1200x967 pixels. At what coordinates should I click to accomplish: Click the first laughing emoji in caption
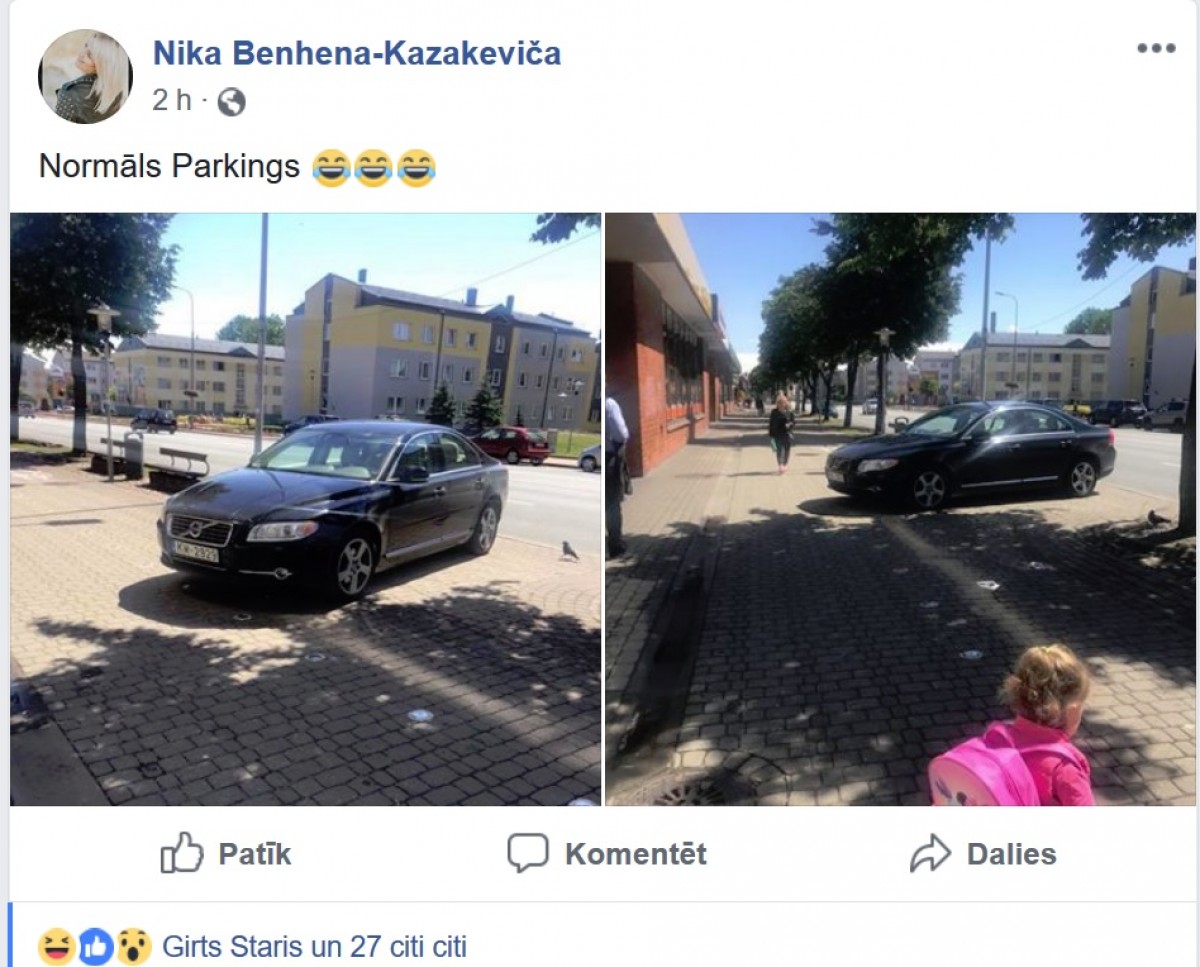pyautogui.click(x=331, y=167)
